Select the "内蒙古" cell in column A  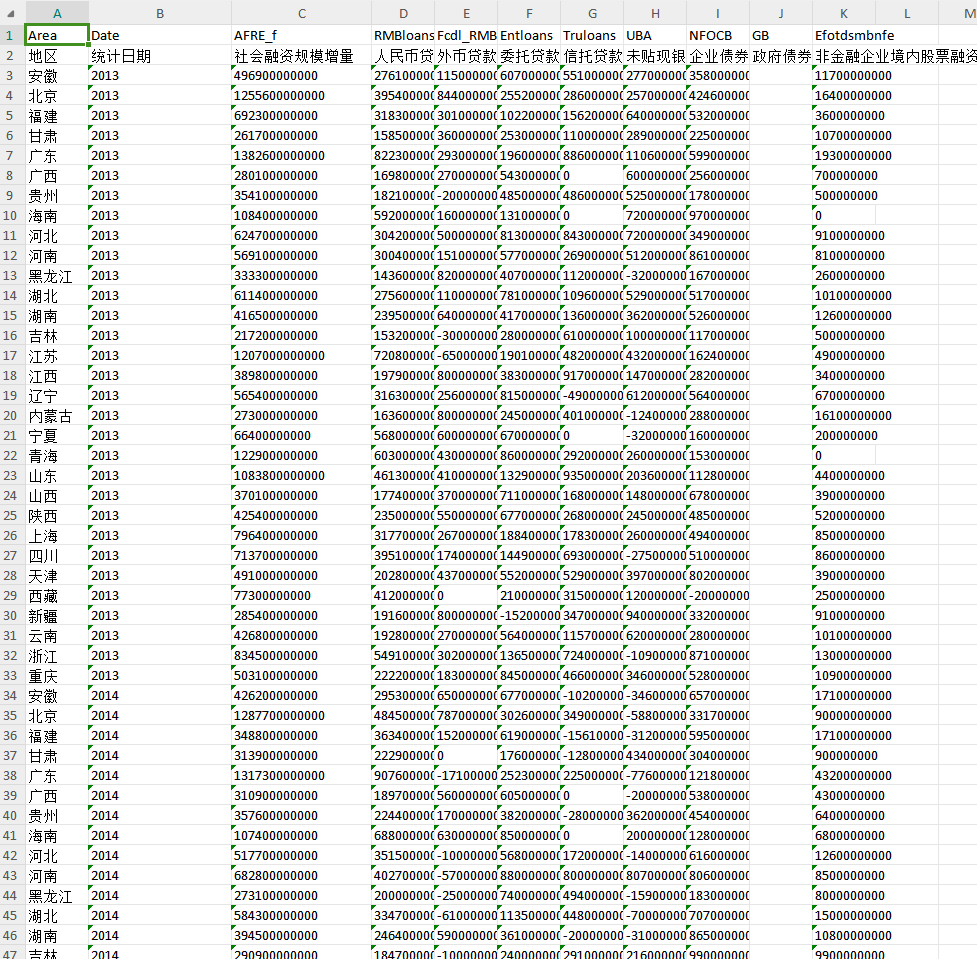pos(56,416)
